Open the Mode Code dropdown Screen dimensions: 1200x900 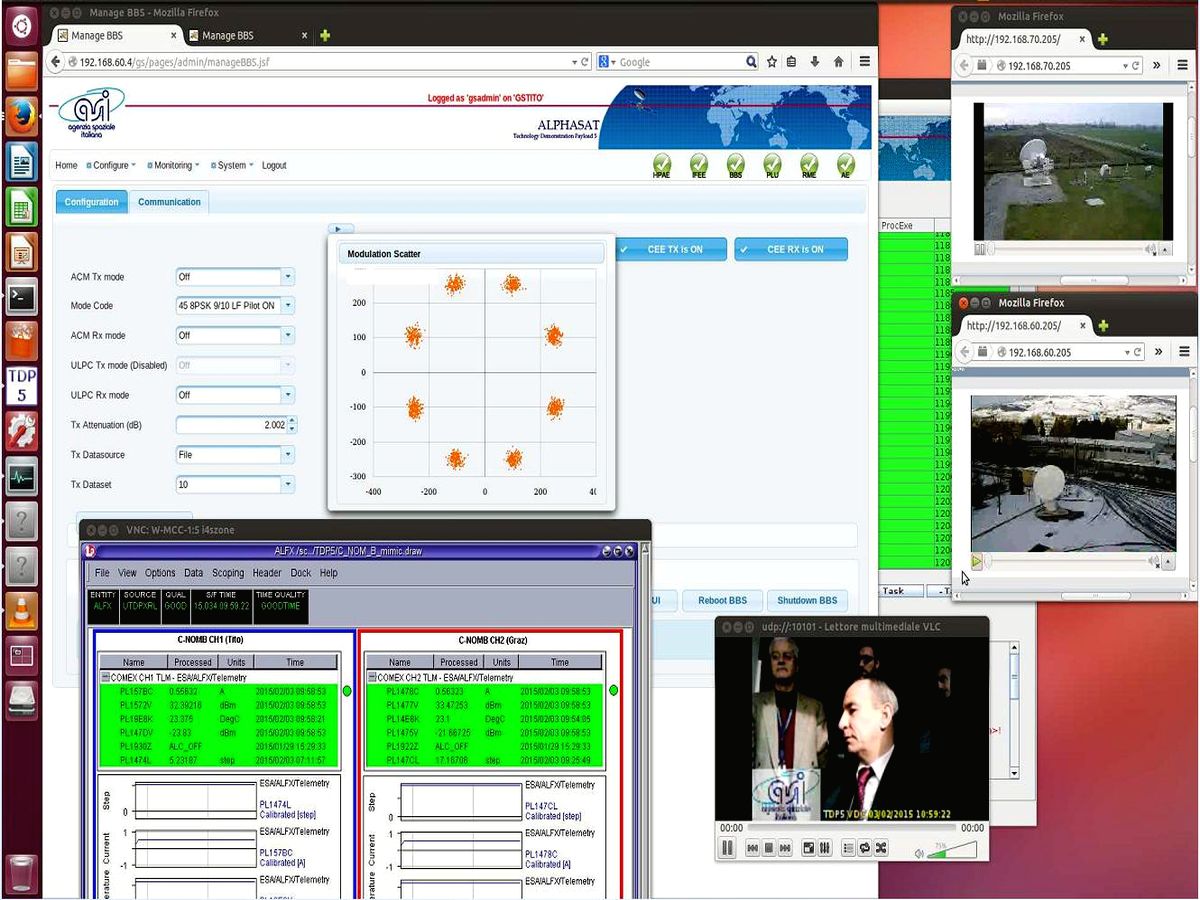coord(288,306)
